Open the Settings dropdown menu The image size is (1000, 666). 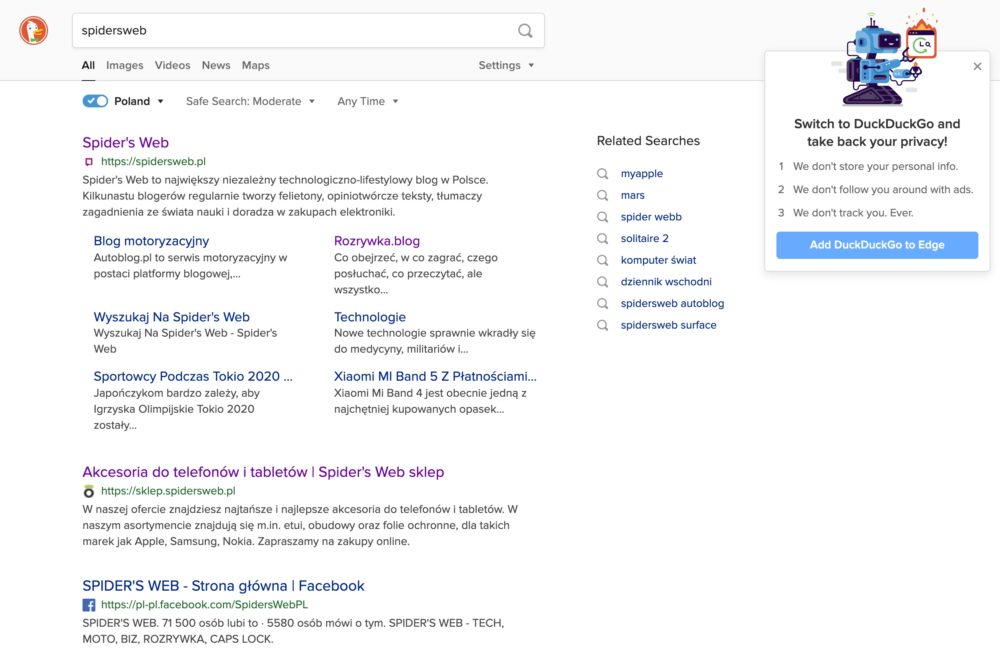[506, 65]
